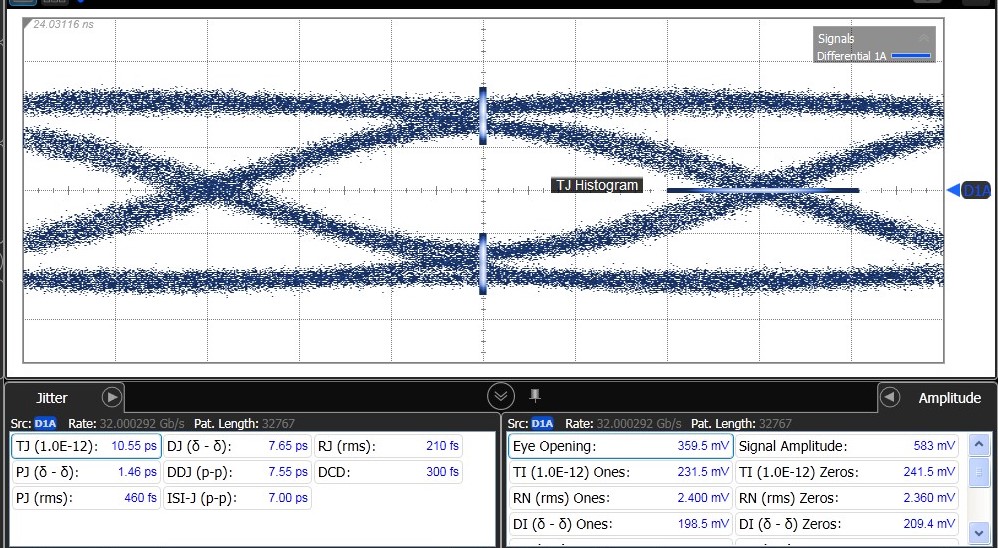Switch to the Jitter results tab
Image resolution: width=998 pixels, height=548 pixels.
click(x=52, y=398)
